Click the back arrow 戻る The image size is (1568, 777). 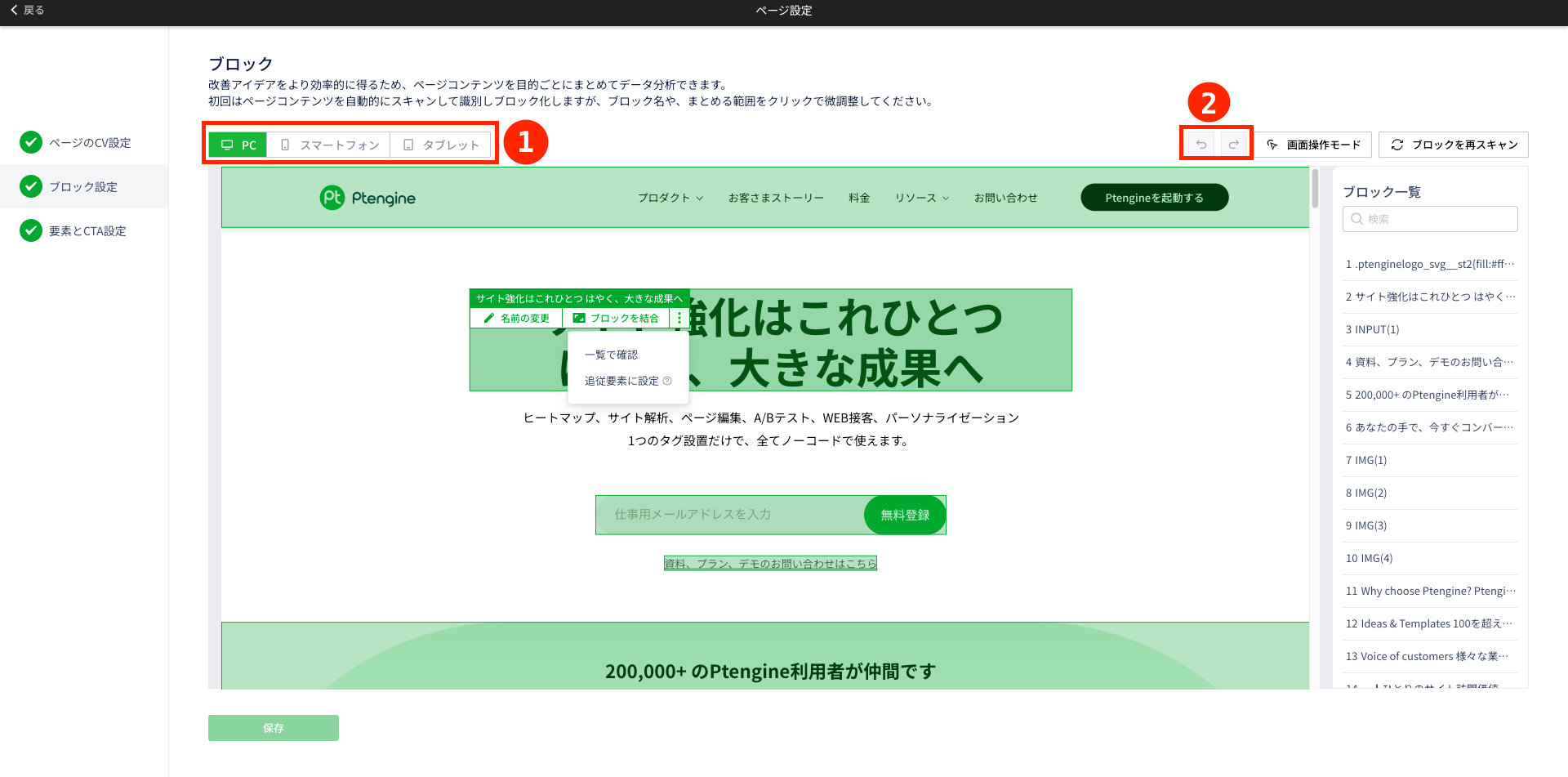(27, 10)
